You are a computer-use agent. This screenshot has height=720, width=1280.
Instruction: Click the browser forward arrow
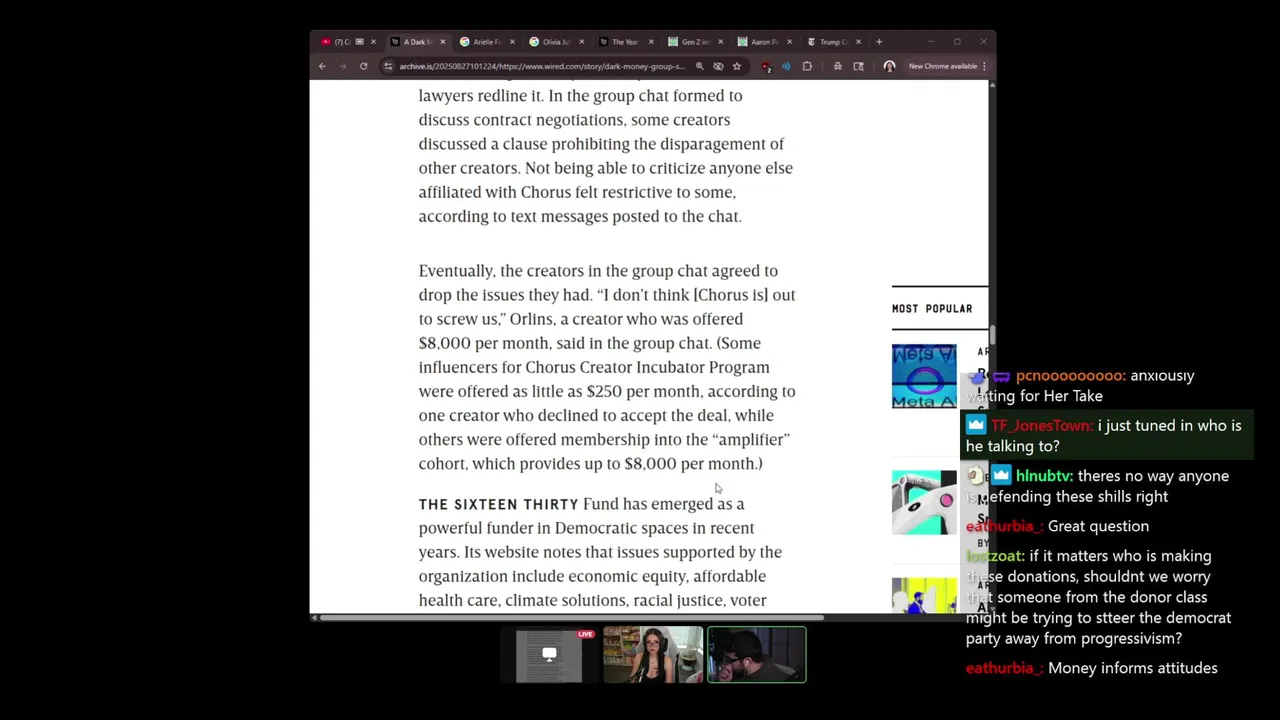[x=342, y=66]
